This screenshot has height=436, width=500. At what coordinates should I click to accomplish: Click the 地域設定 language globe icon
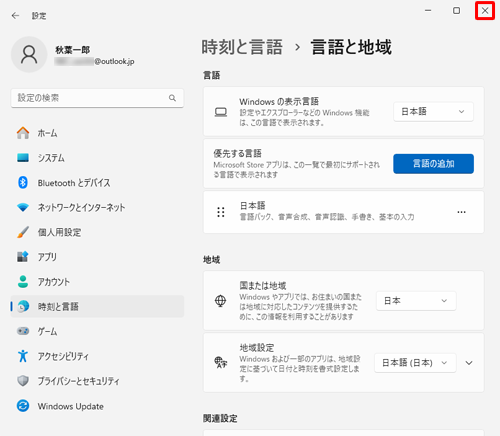[x=220, y=362]
